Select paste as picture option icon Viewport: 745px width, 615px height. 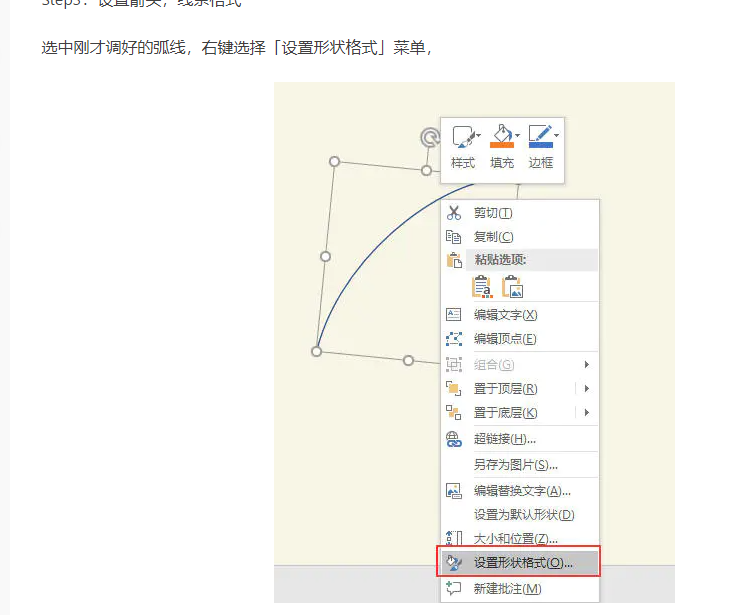[513, 287]
